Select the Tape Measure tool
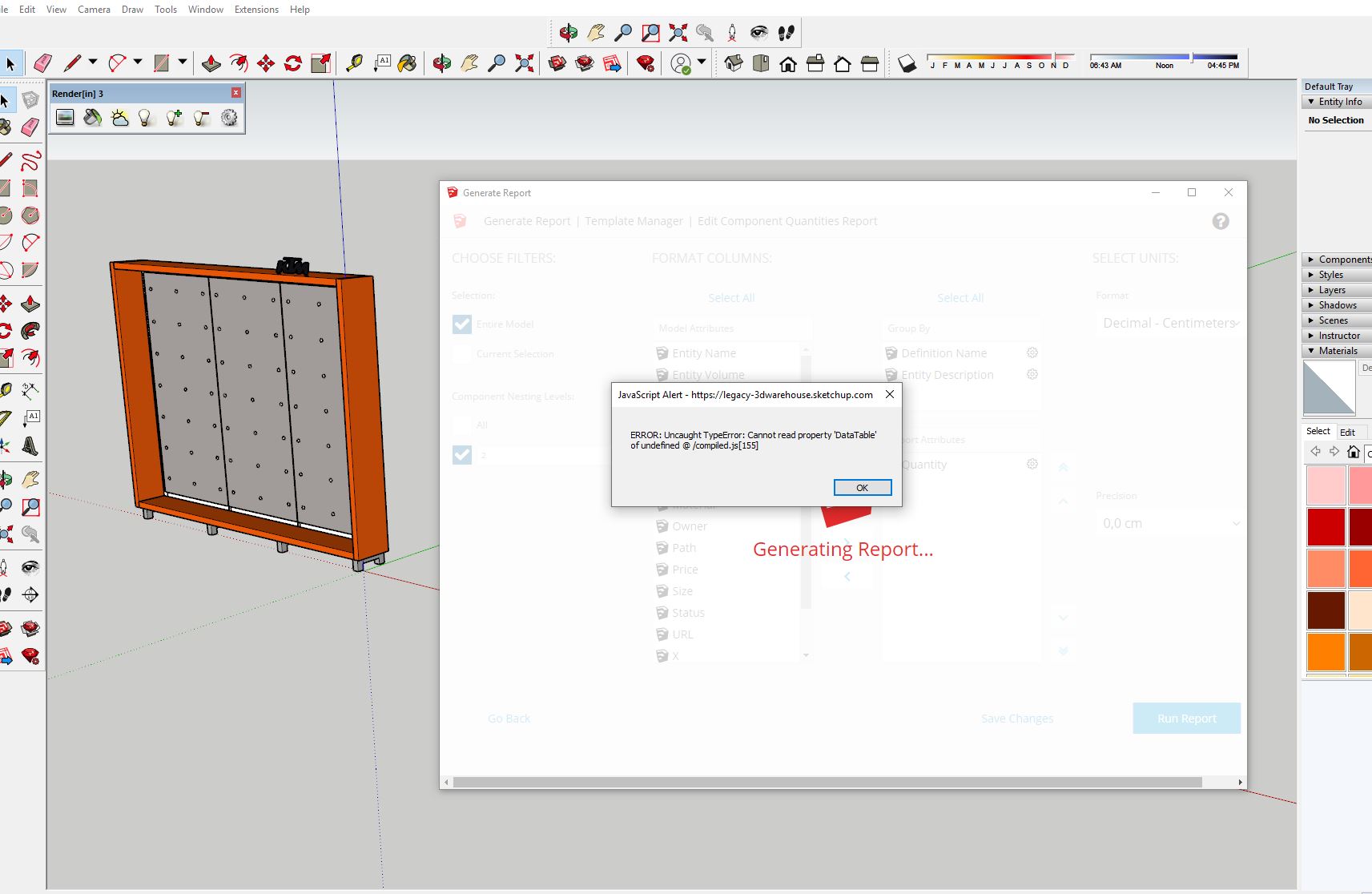The height and width of the screenshot is (894, 1372). tap(354, 63)
